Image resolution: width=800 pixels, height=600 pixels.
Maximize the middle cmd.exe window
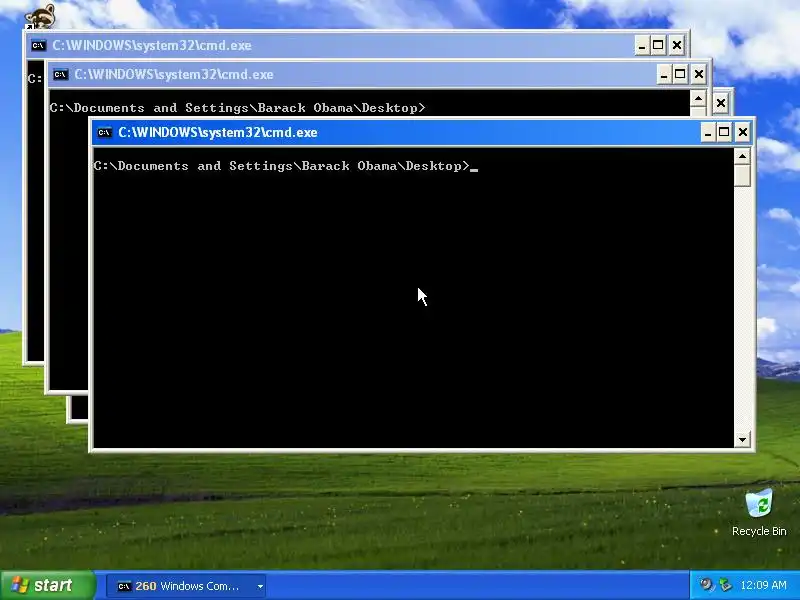[x=680, y=74]
